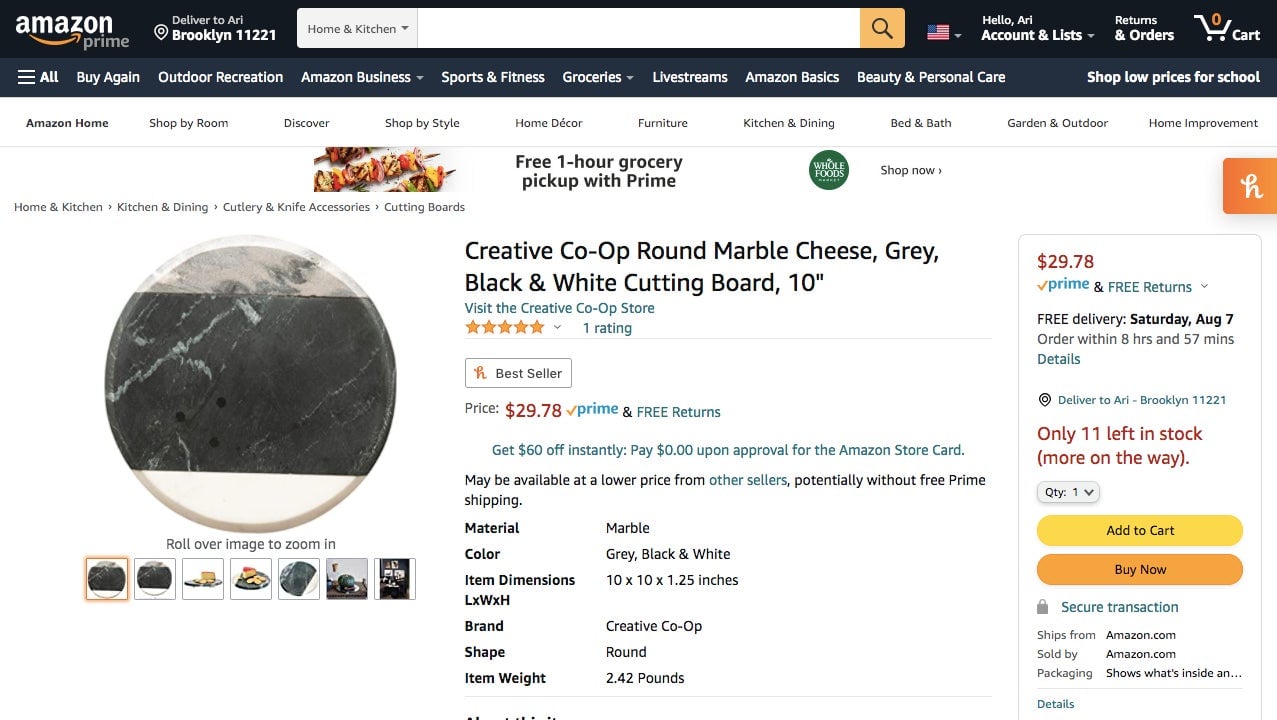Viewport: 1277px width, 720px height.
Task: Click the Amazon Prime logo
Action: point(72,30)
